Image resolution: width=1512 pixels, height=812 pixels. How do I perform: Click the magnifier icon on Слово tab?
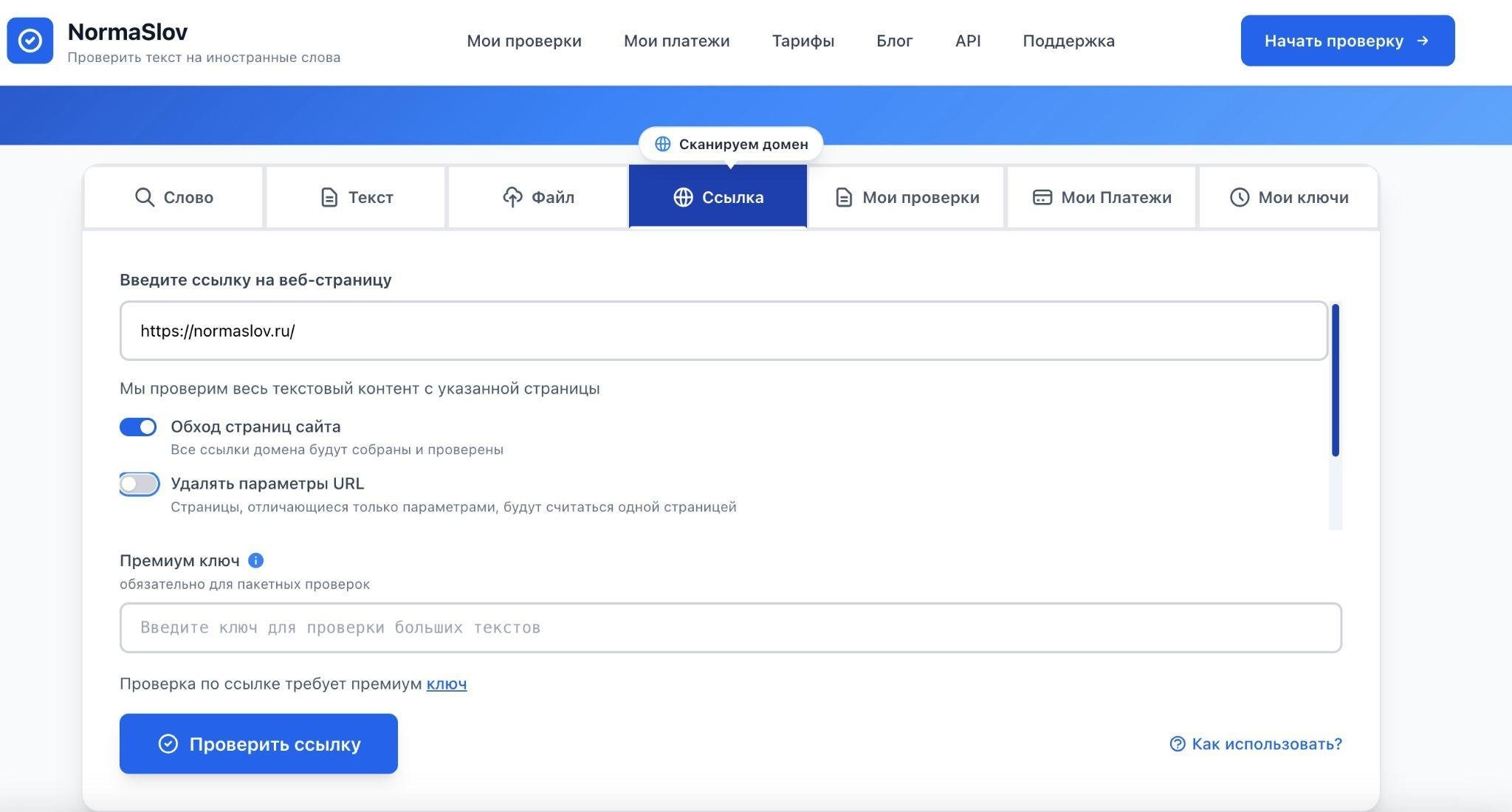coord(145,197)
